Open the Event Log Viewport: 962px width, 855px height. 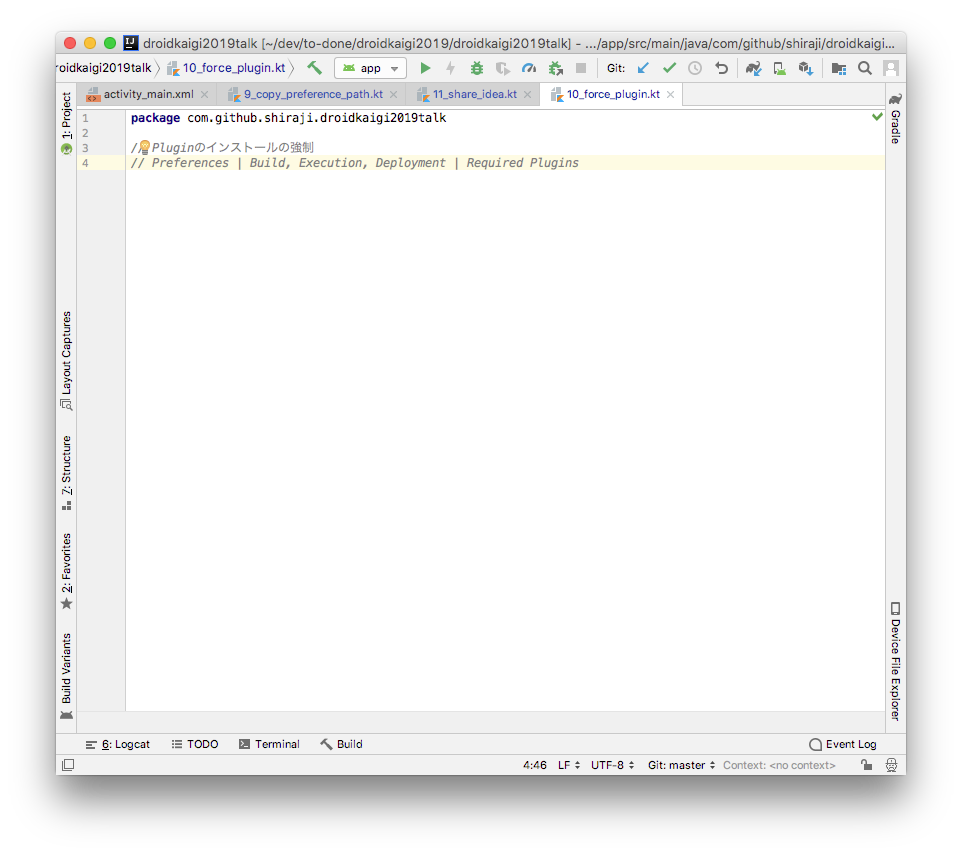843,744
